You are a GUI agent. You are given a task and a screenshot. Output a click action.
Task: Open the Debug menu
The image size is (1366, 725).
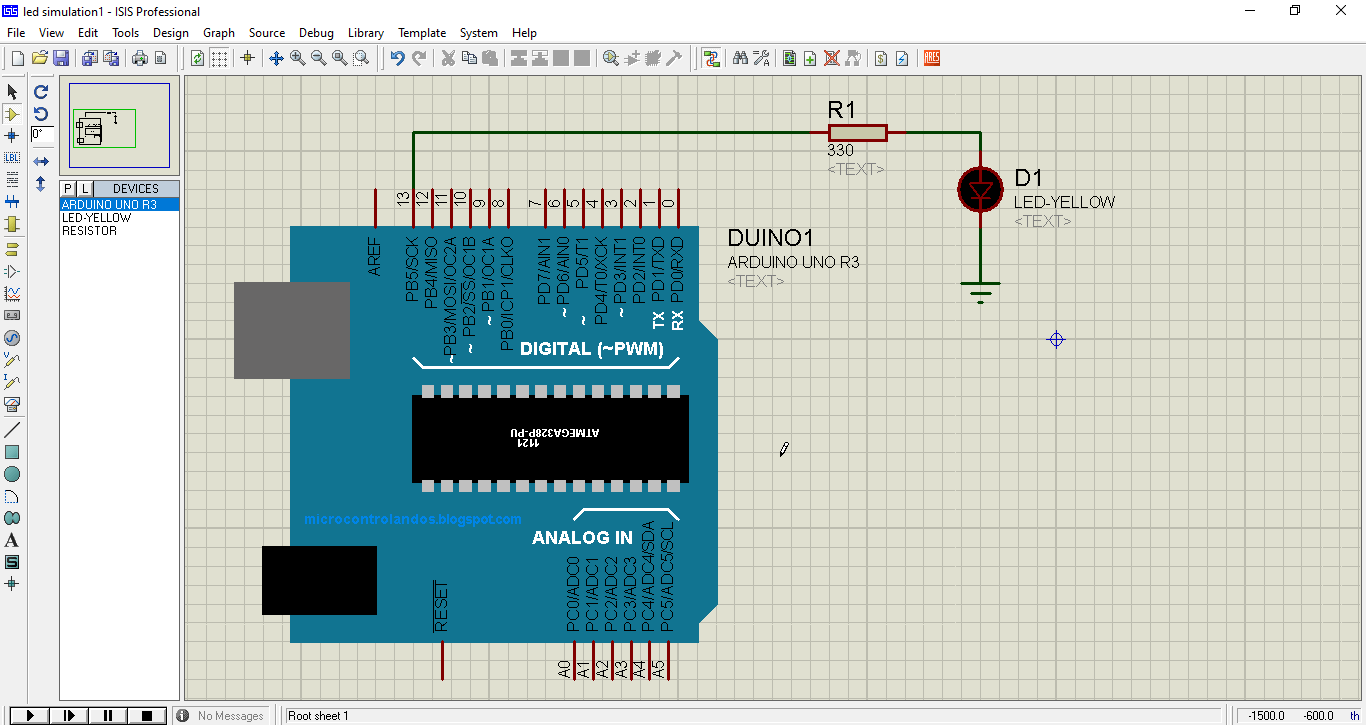click(x=316, y=33)
